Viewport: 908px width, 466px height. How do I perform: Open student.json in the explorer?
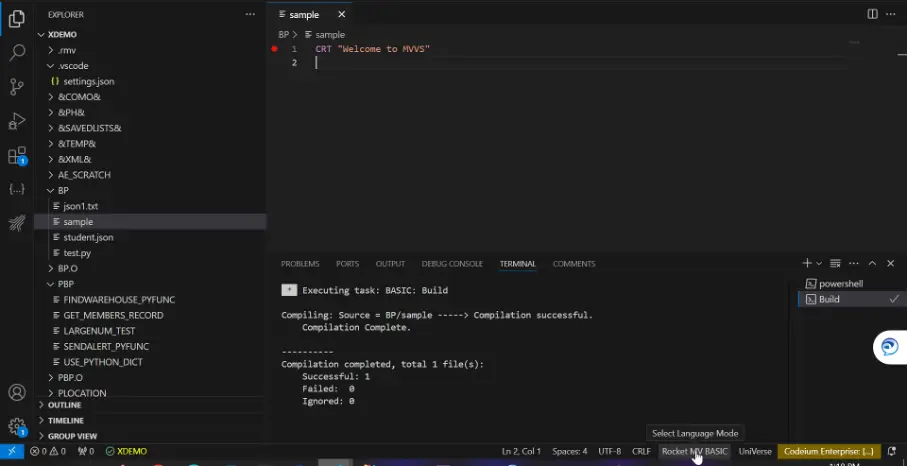88,237
